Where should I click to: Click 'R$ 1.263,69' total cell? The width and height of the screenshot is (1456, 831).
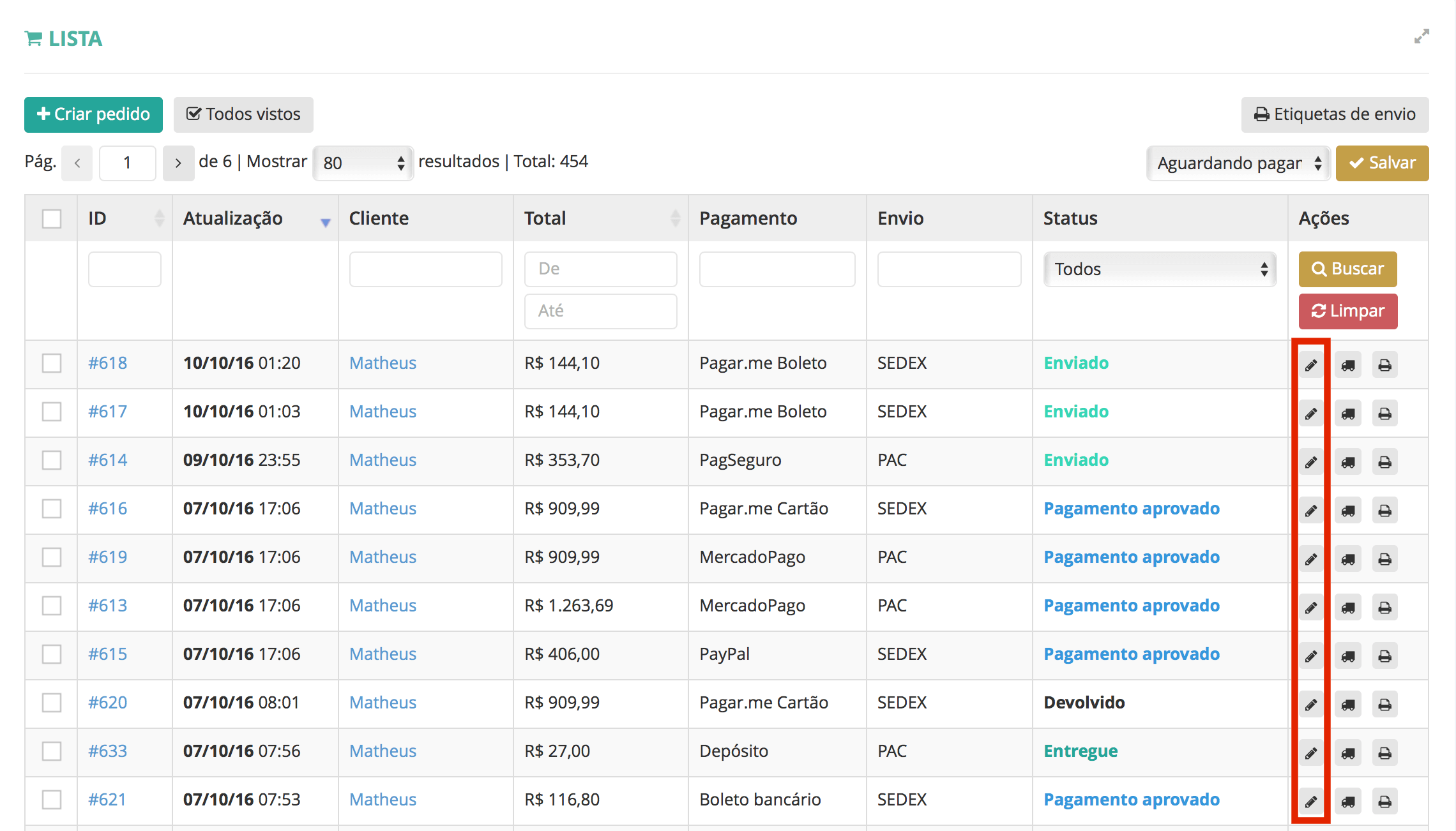[568, 606]
